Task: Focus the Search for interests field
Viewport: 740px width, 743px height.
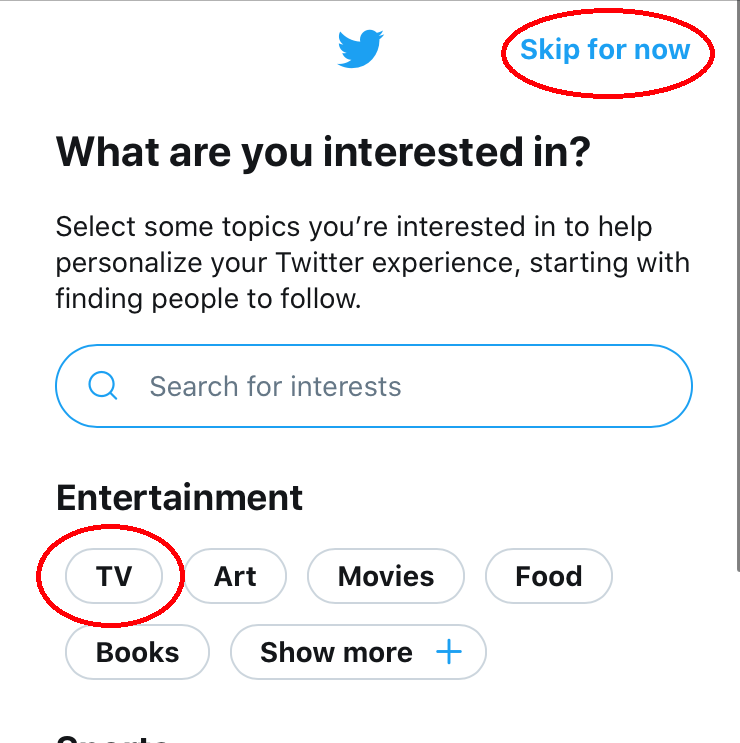Action: pyautogui.click(x=400, y=386)
